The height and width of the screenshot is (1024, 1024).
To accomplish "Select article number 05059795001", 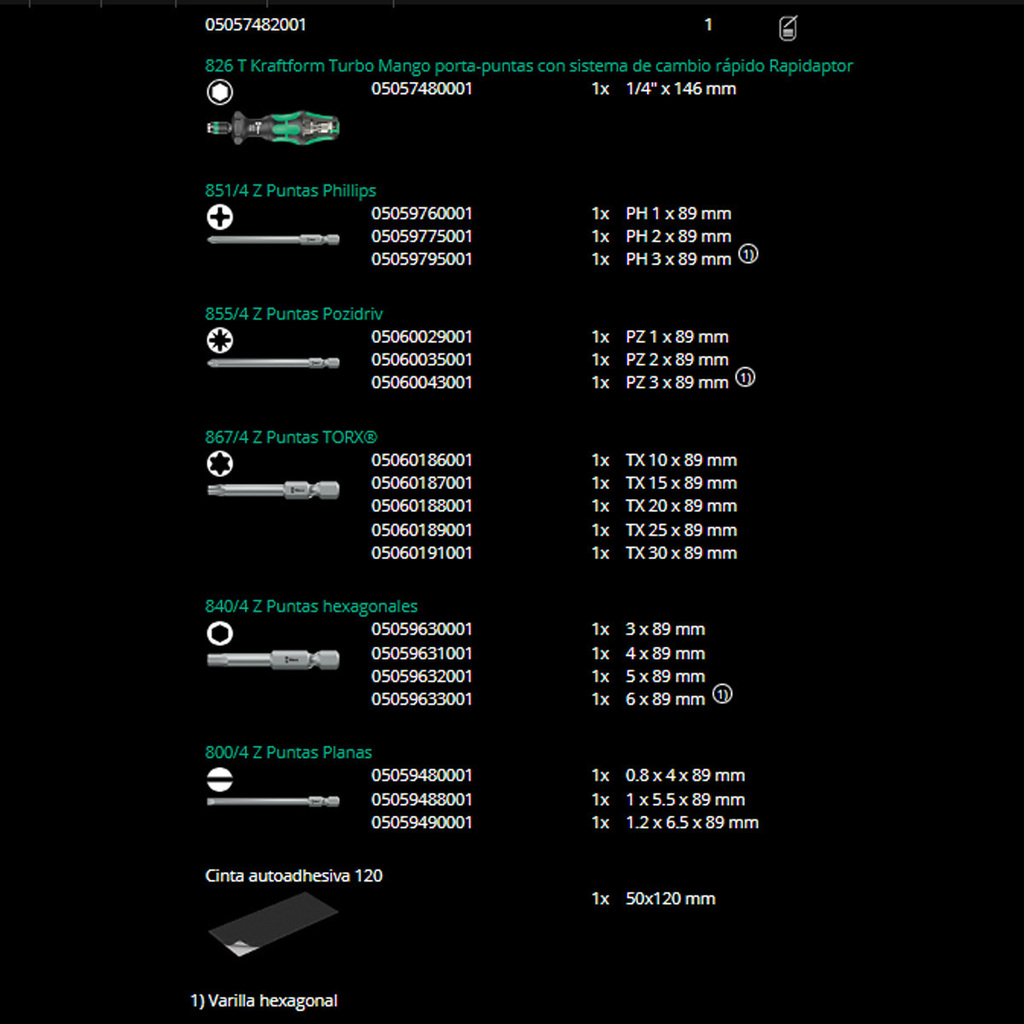I will (421, 259).
